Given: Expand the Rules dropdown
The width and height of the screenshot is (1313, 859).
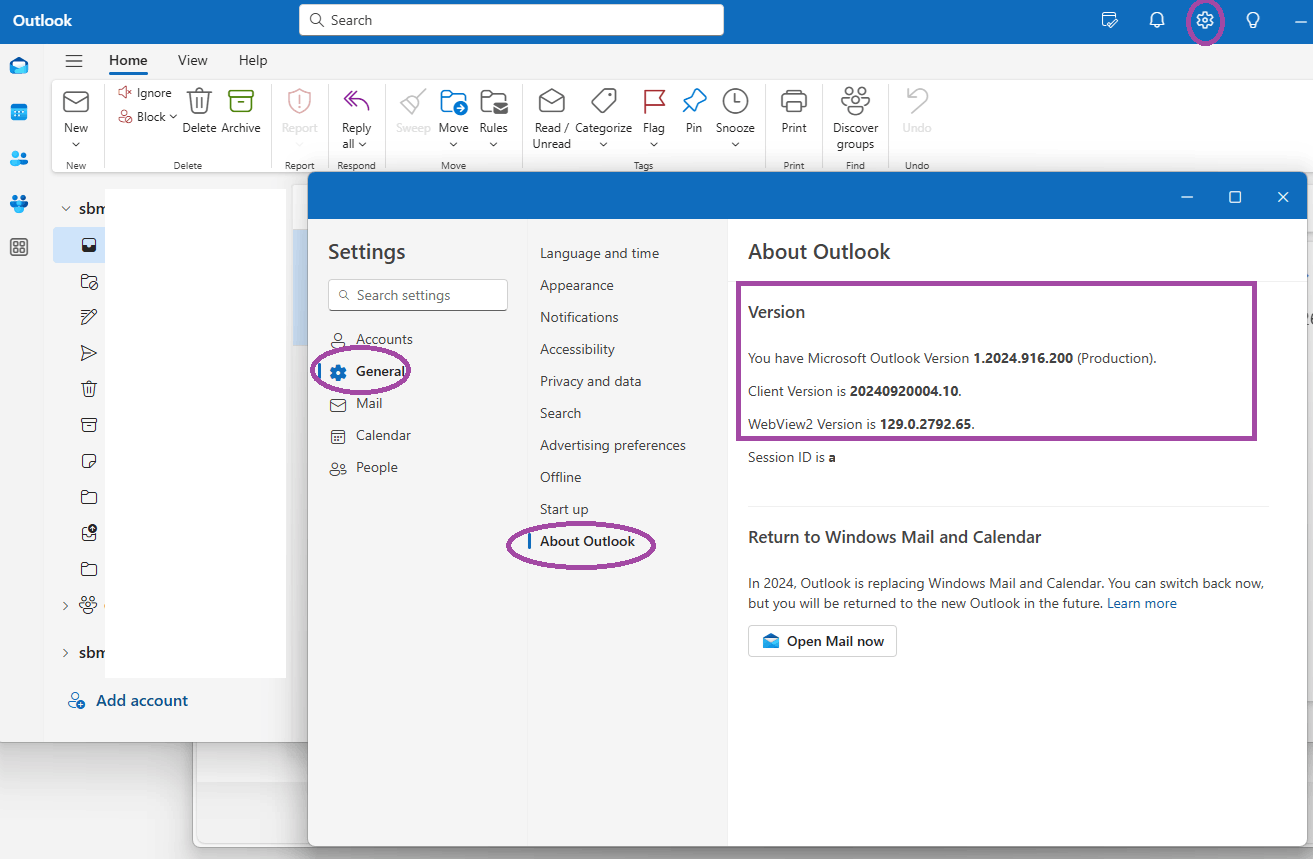Looking at the screenshot, I should tap(494, 145).
